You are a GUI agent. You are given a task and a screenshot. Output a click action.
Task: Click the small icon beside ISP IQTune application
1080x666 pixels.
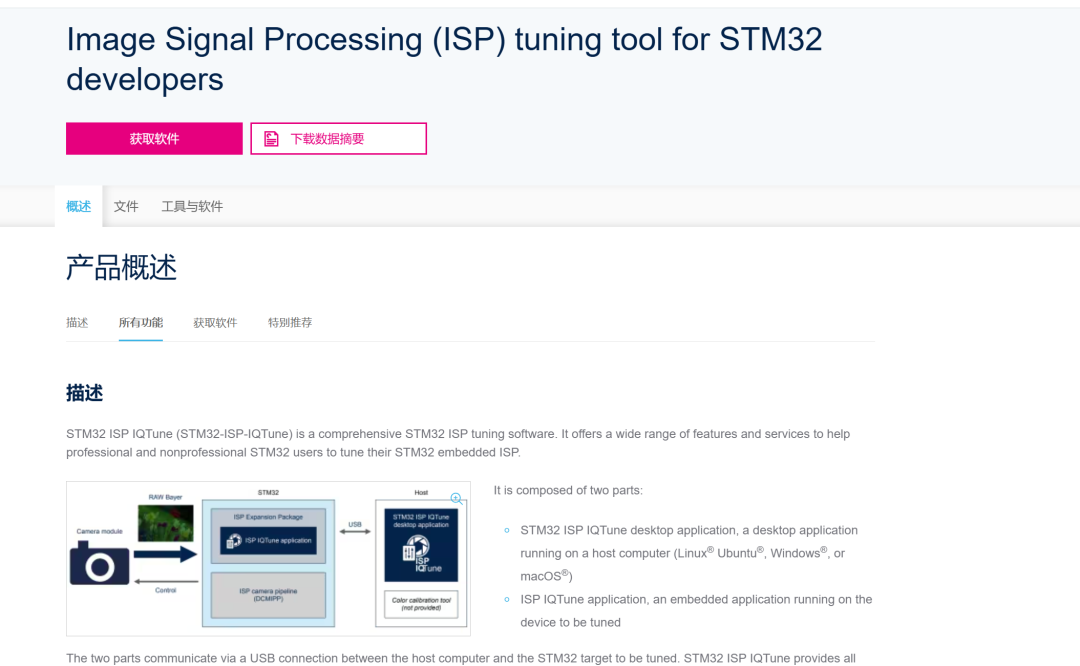click(236, 540)
